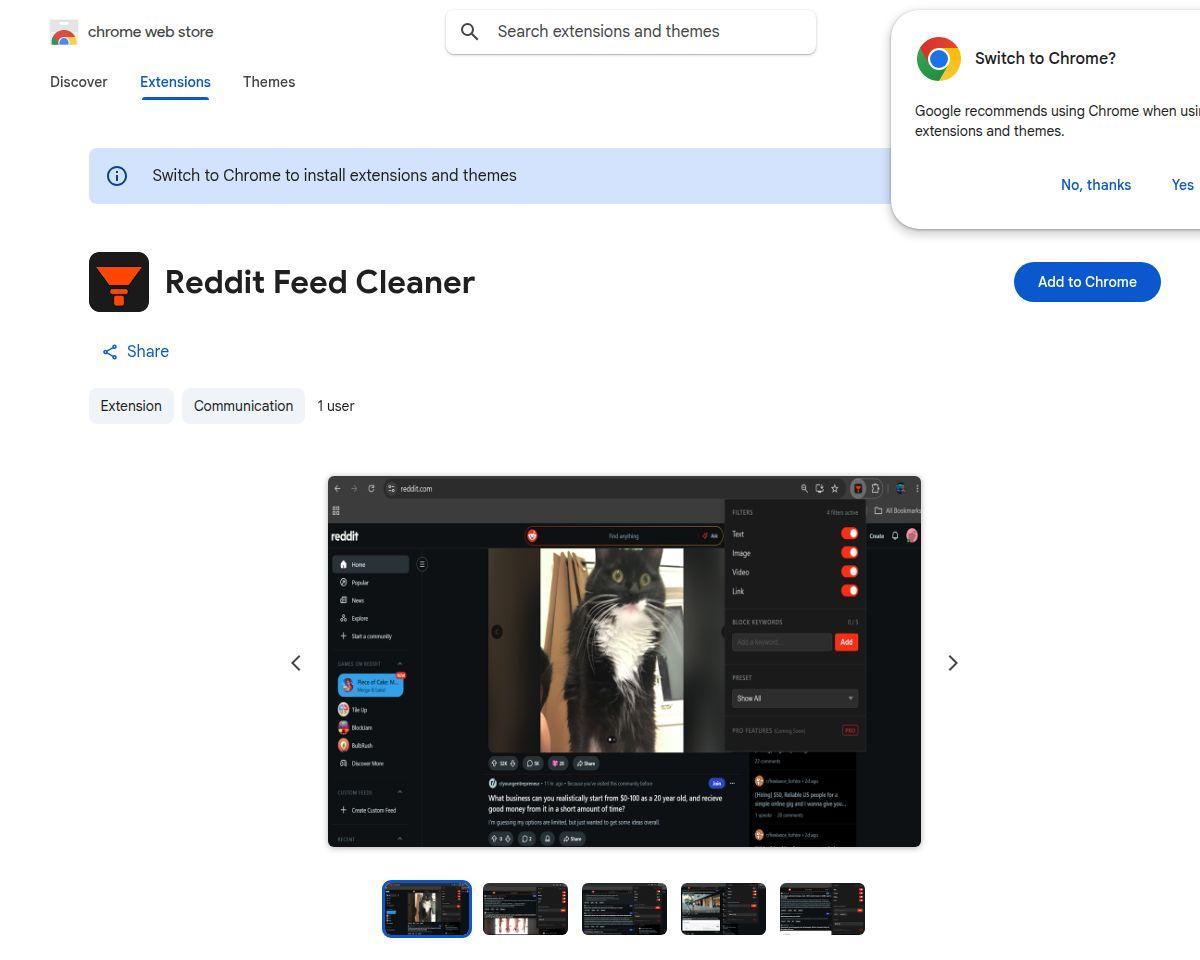This screenshot has width=1200, height=960.
Task: Click the Reddit Feed Cleaner funnel icon
Action: tap(119, 282)
